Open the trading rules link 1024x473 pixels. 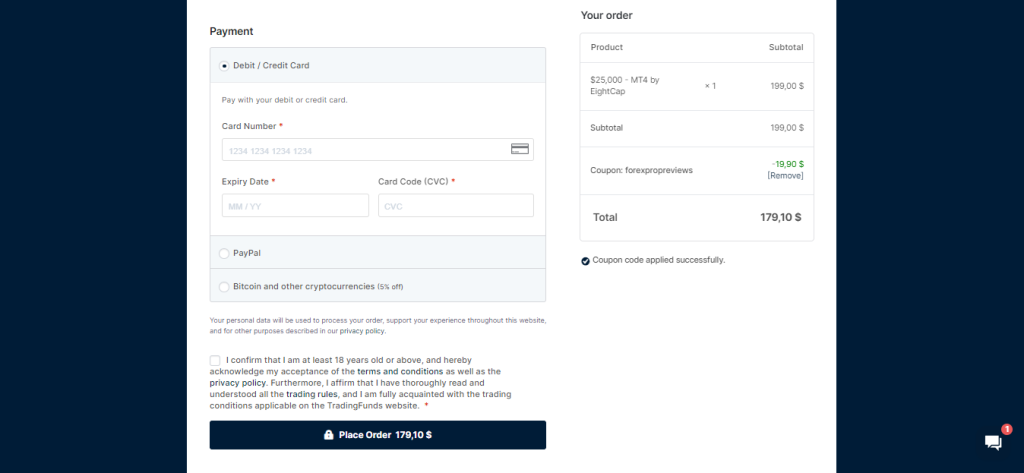(312, 394)
